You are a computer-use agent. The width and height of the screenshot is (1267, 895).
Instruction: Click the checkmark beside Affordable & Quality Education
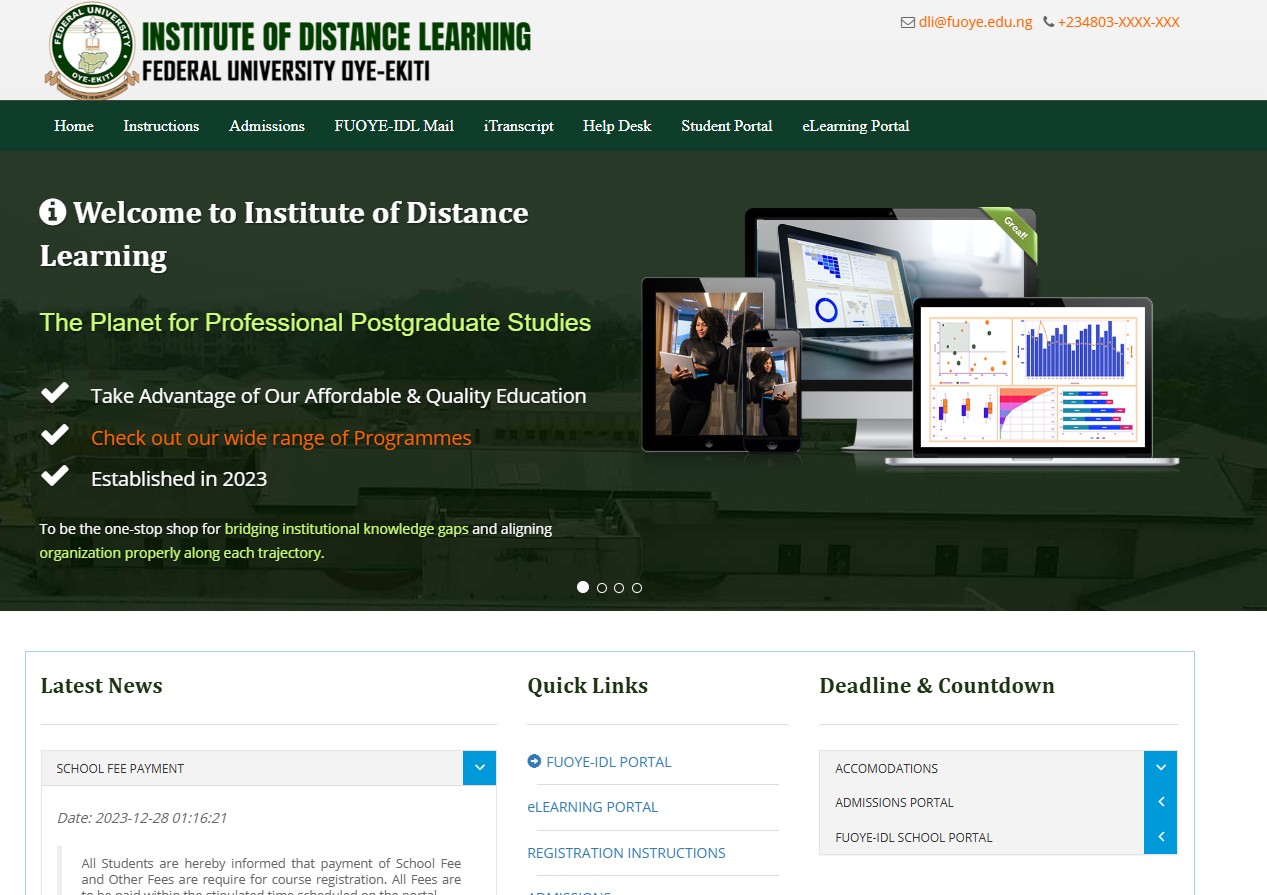pyautogui.click(x=55, y=393)
